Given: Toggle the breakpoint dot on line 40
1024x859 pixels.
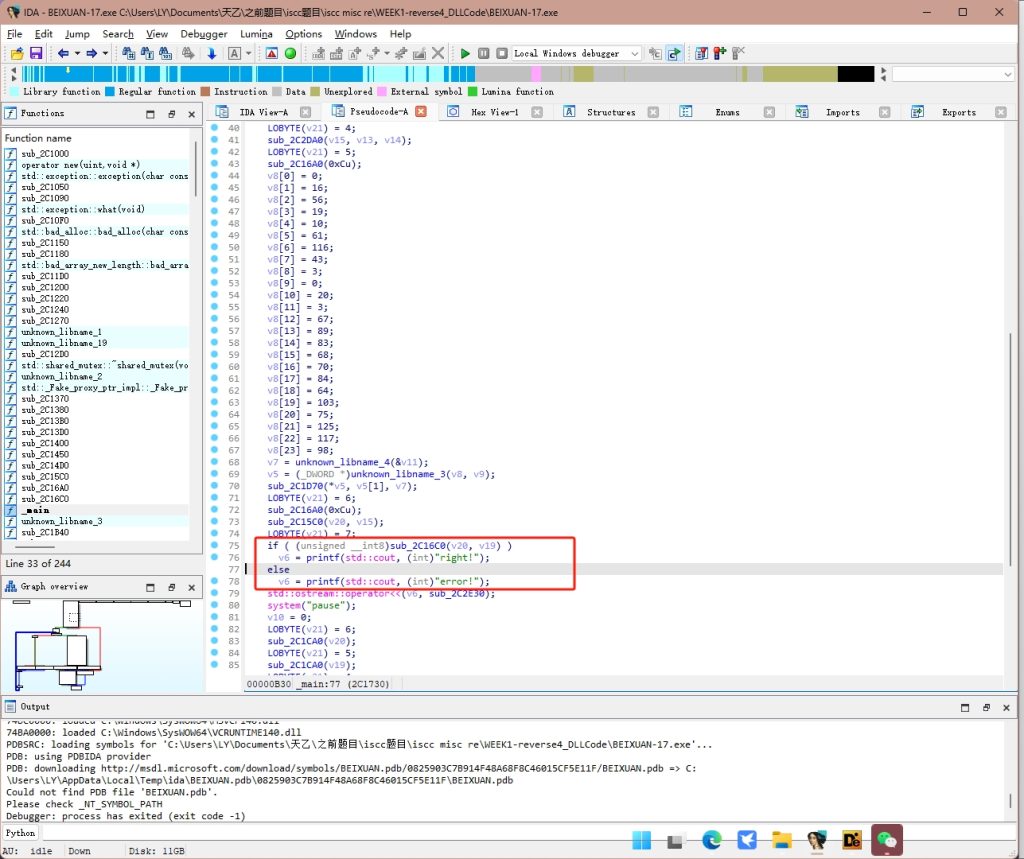Looking at the screenshot, I should [x=214, y=128].
